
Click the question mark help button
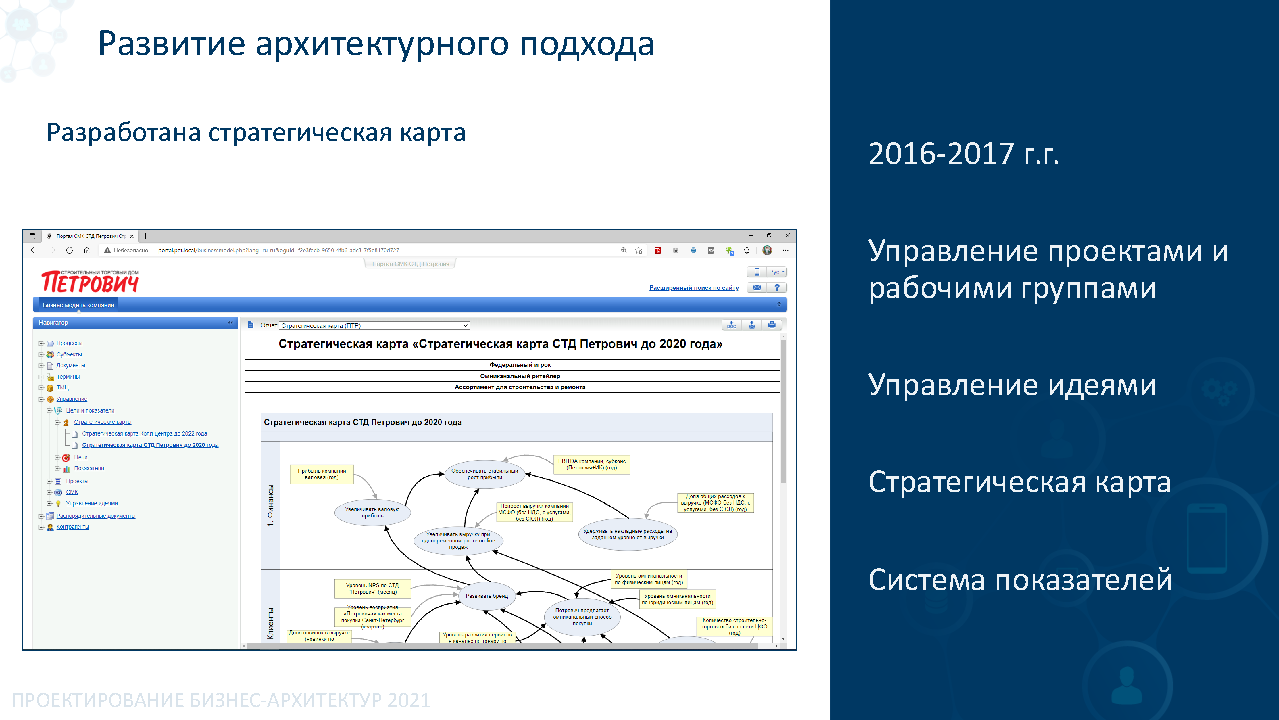coord(777,287)
